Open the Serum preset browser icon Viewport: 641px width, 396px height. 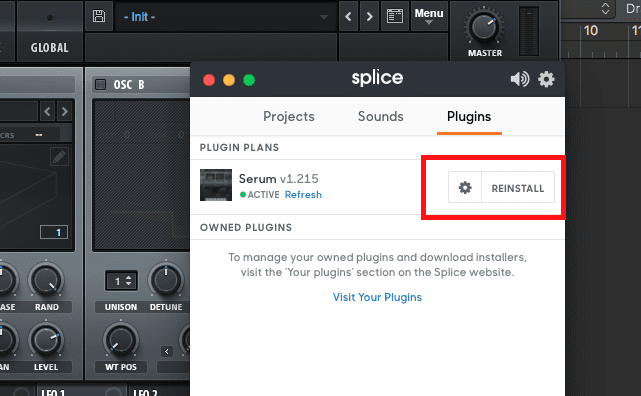[394, 16]
